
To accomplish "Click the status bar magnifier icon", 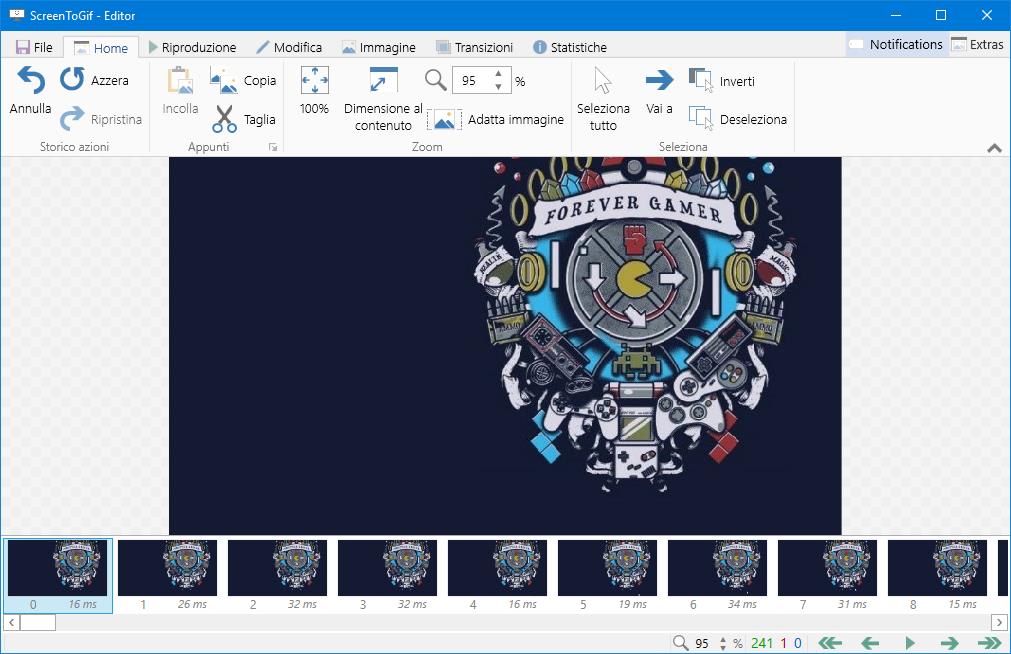I will click(680, 642).
